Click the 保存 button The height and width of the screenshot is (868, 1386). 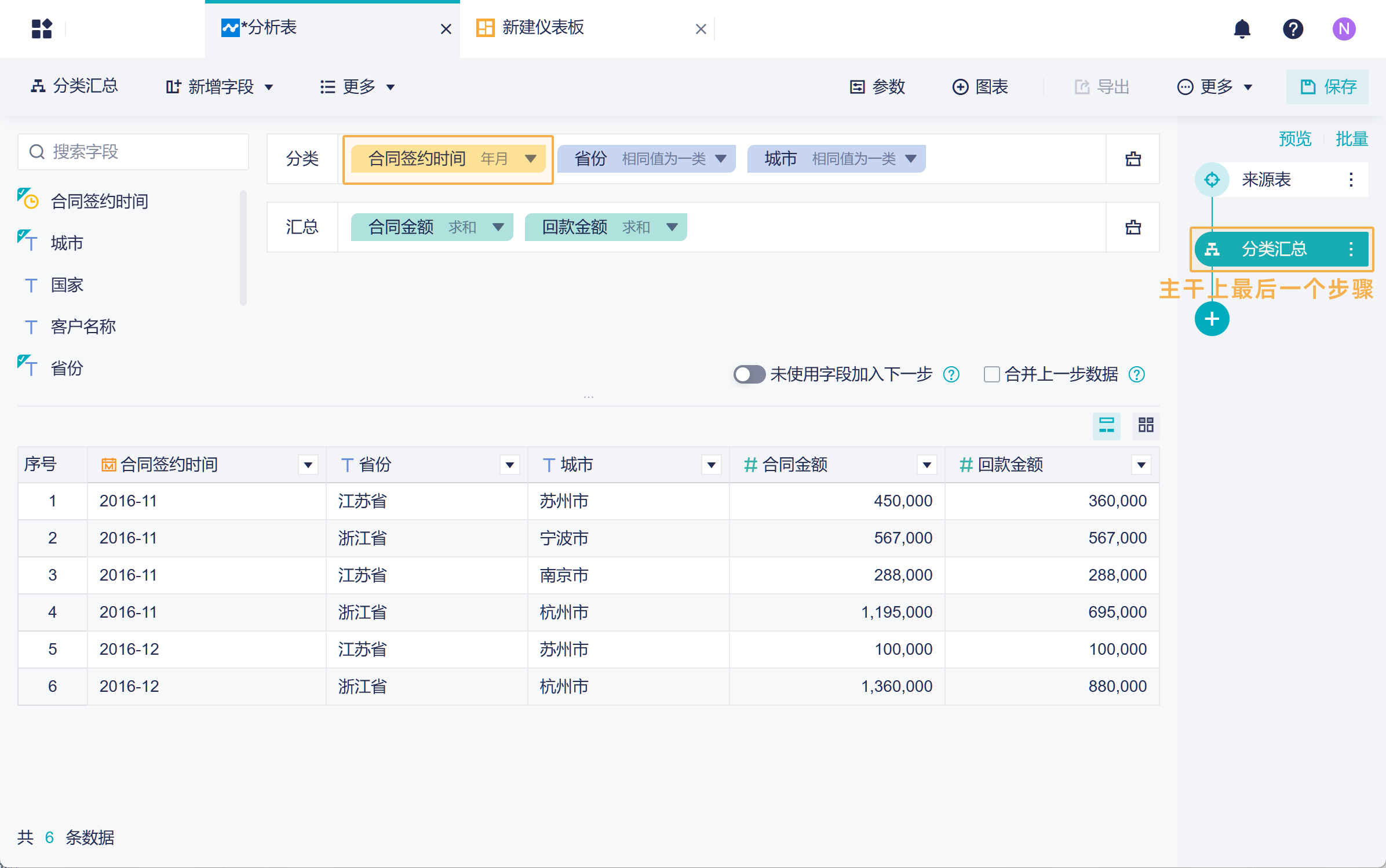(x=1327, y=87)
